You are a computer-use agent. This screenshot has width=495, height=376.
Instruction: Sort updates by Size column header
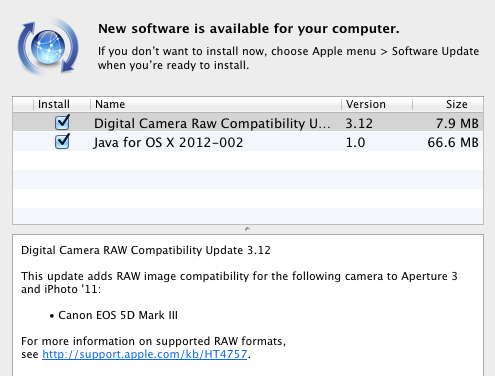coord(448,104)
